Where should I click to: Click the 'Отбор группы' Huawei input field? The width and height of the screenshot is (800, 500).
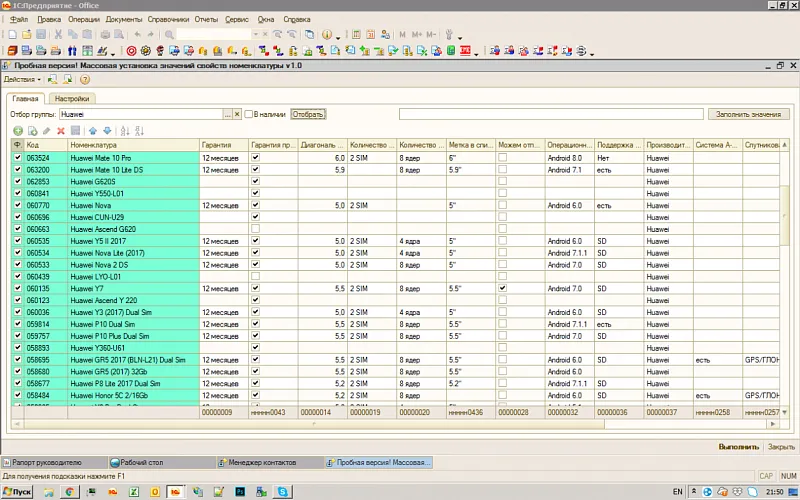pos(141,114)
